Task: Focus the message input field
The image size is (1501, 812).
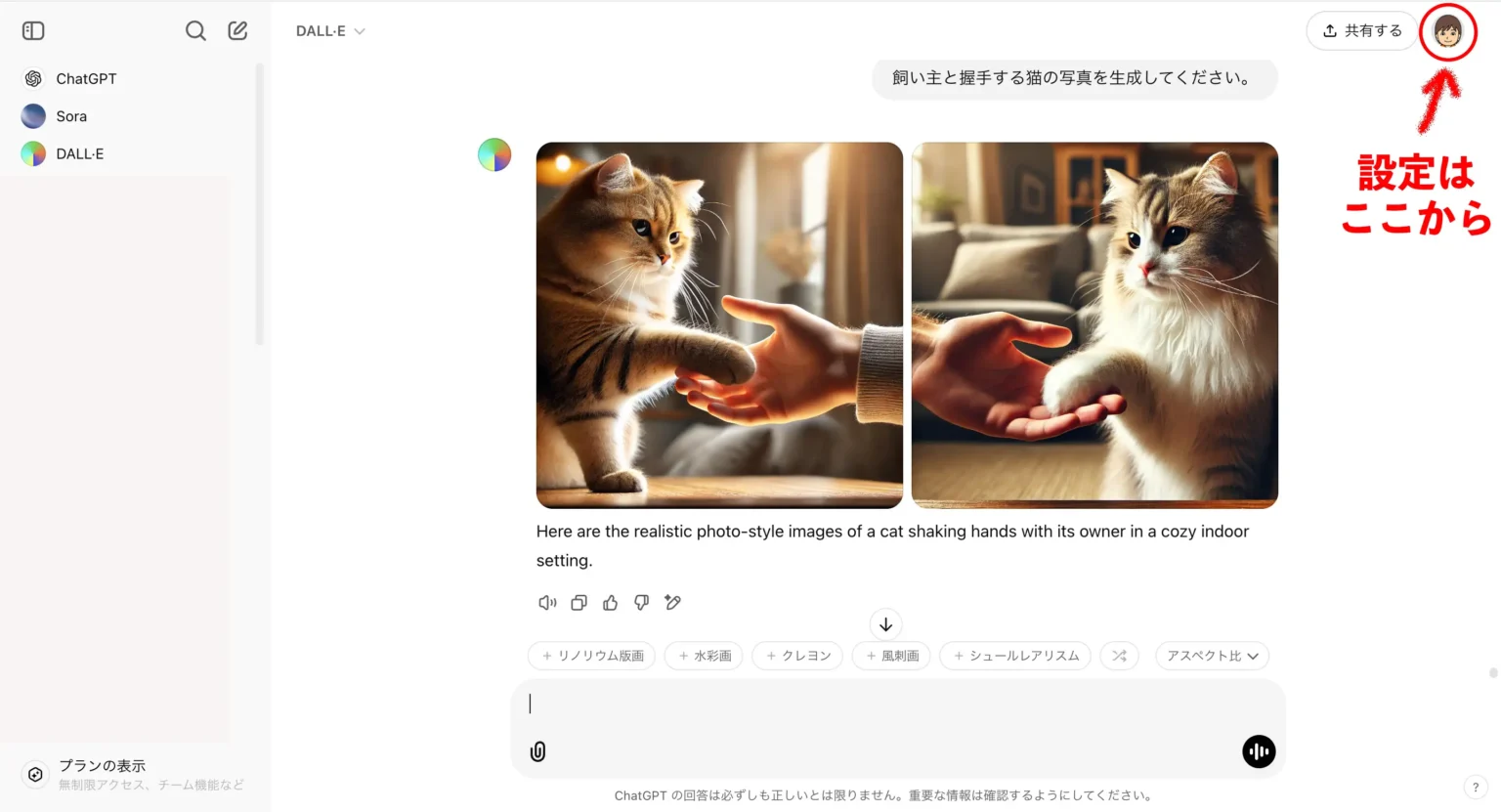Action: pos(897,705)
